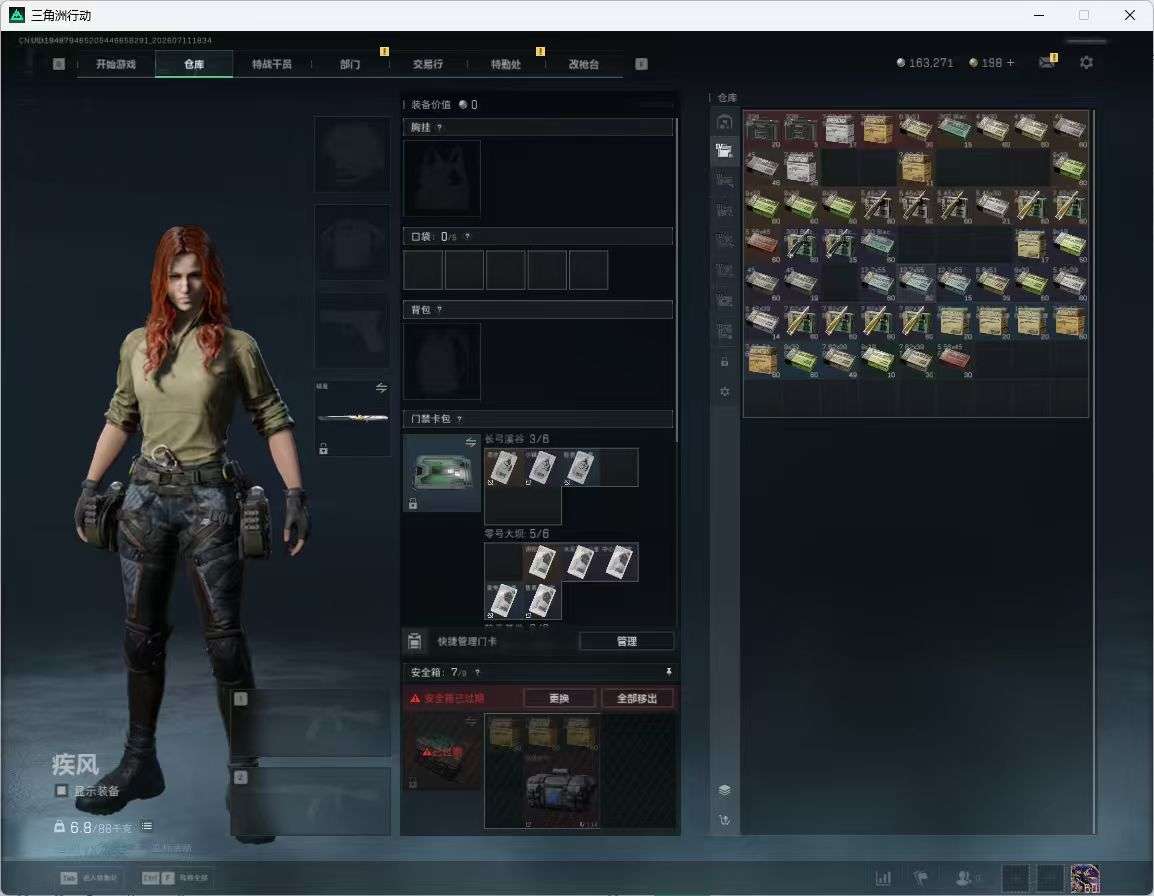
Task: Click the plus next to 198 currency
Action: coord(1010,63)
